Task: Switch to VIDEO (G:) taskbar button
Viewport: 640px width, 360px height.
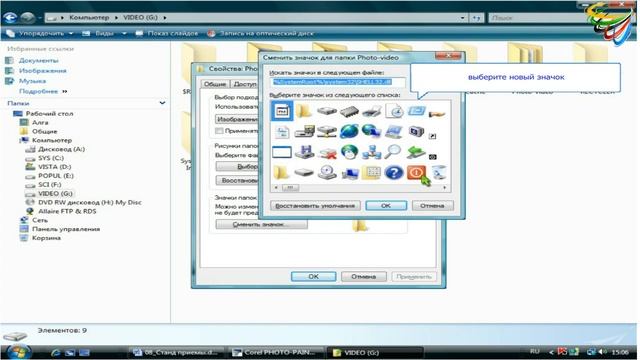Action: 375,352
